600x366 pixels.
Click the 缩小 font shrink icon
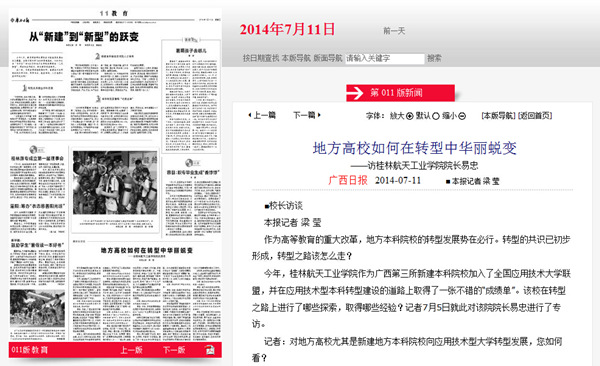[x=462, y=116]
